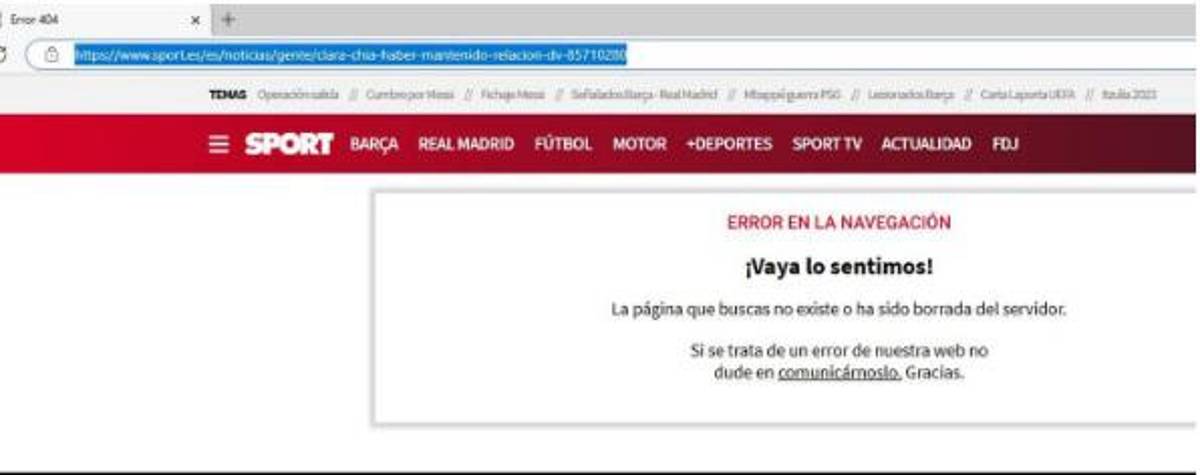1200x475 pixels.
Task: Navigate to the FÚTBOL section
Action: 563,144
